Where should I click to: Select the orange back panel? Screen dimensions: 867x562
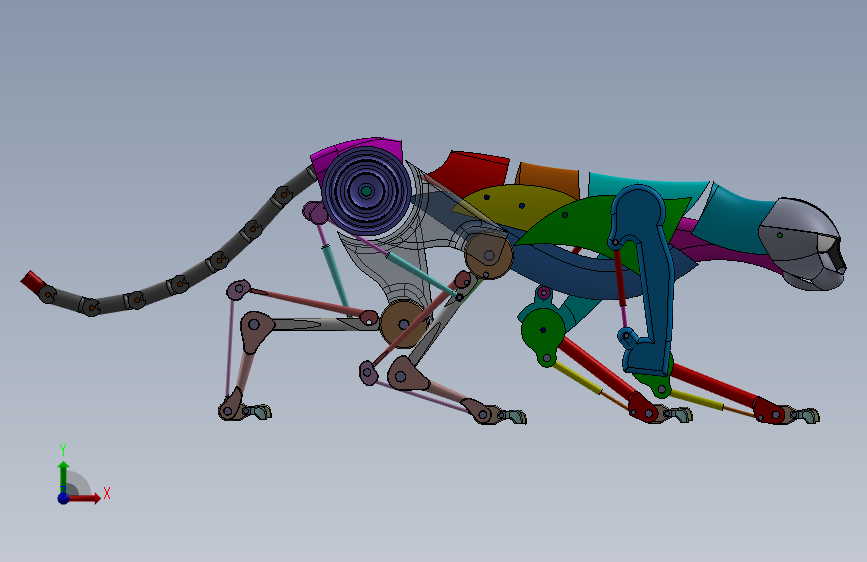coord(549,179)
